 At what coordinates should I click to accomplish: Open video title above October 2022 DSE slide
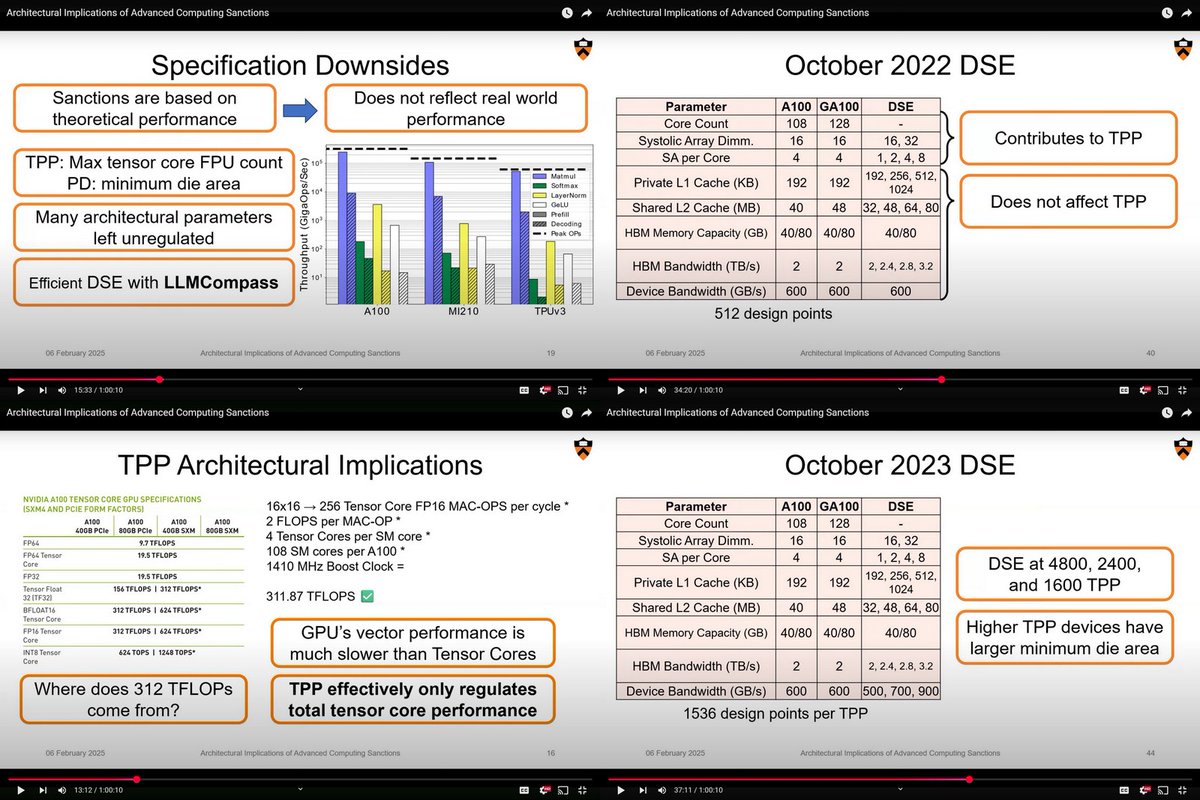737,13
